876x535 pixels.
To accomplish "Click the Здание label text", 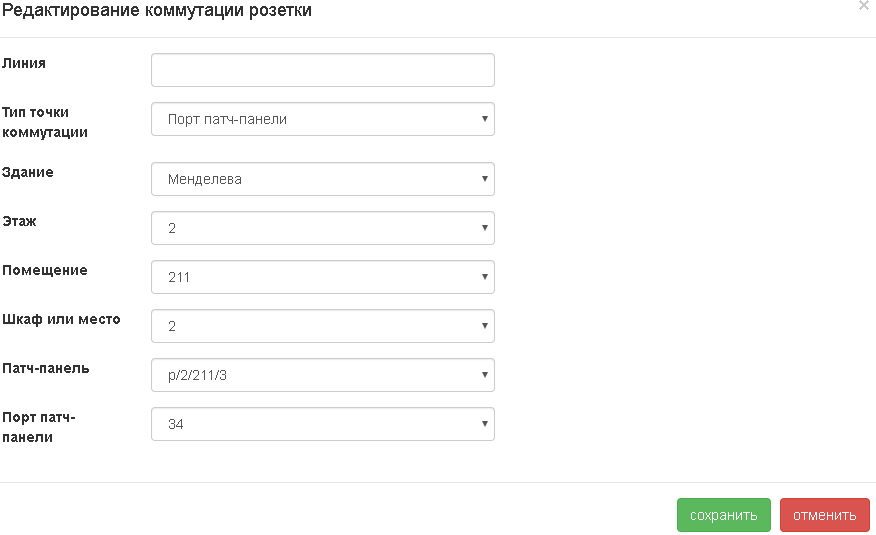I will pyautogui.click(x=28, y=172).
